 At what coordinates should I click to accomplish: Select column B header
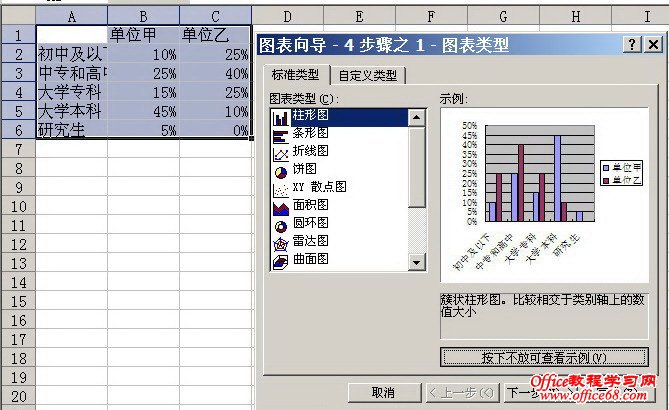point(143,16)
